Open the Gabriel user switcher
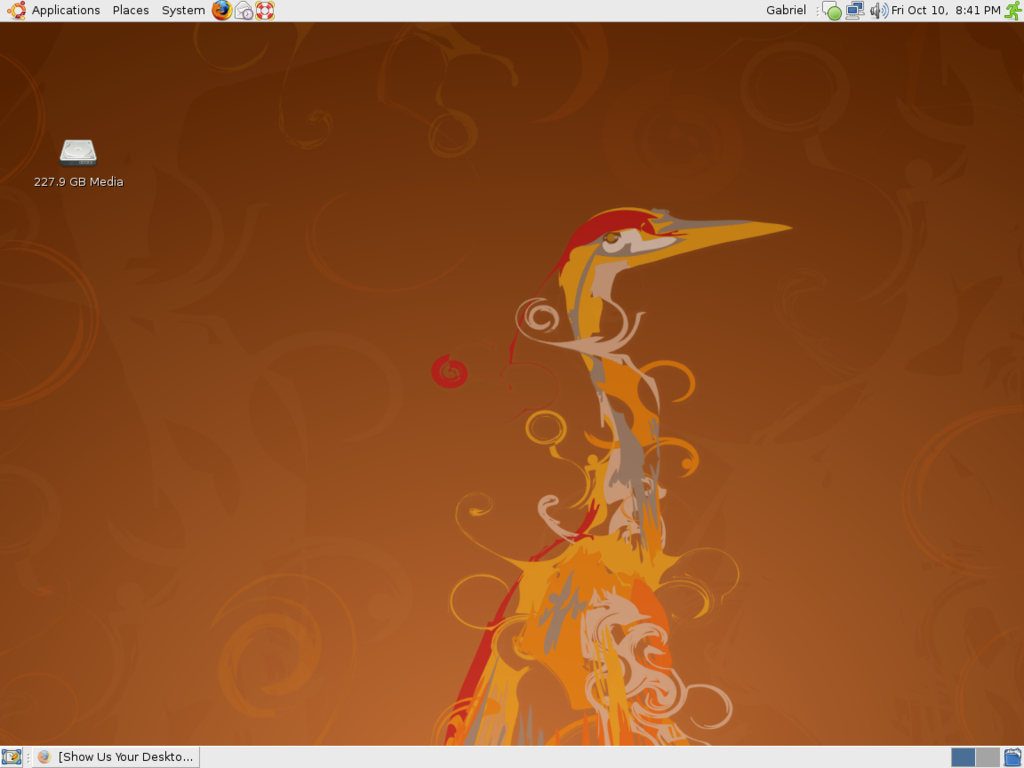This screenshot has width=1024, height=768. 786,10
